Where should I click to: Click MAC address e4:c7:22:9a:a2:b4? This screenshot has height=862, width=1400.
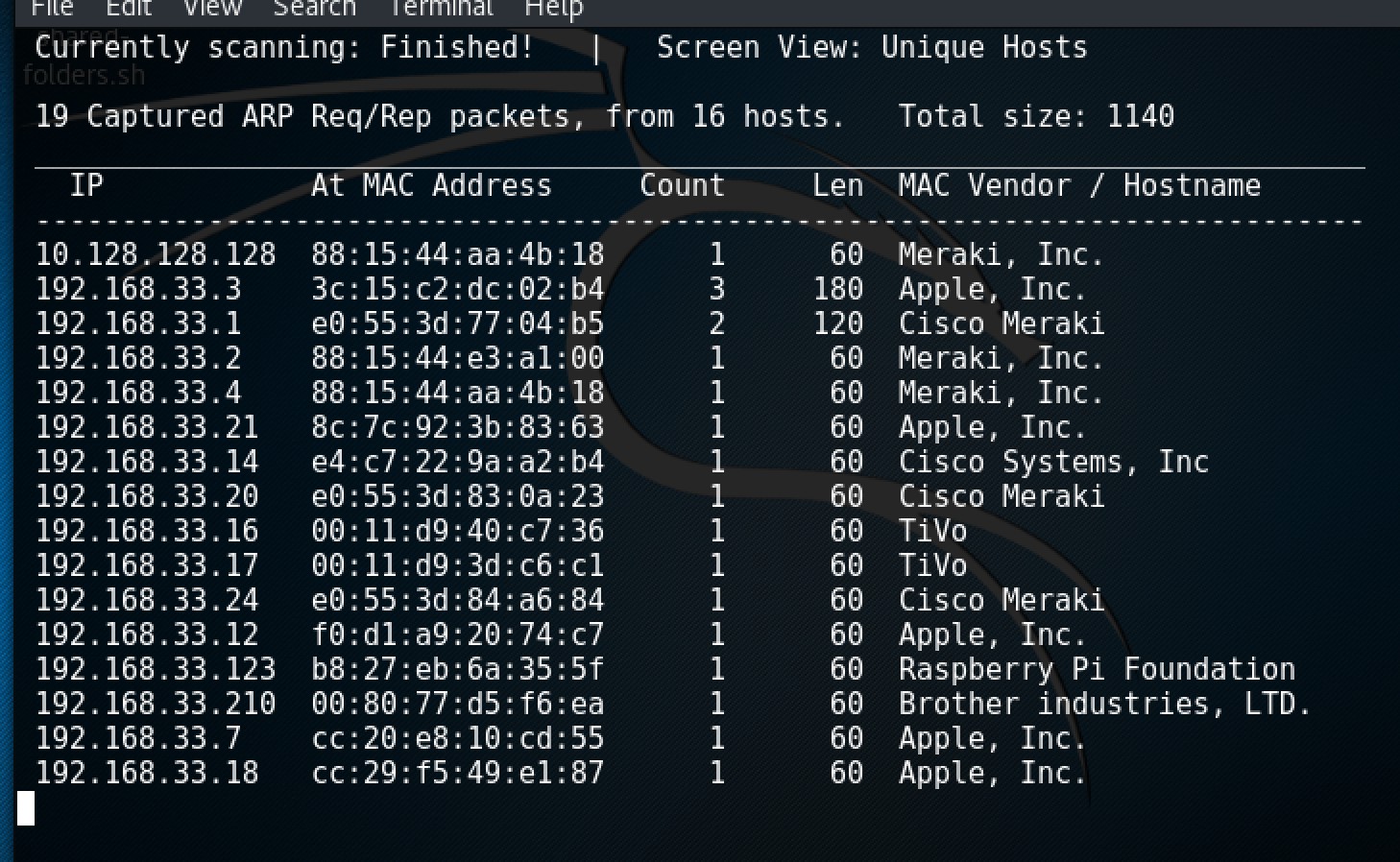click(x=458, y=462)
